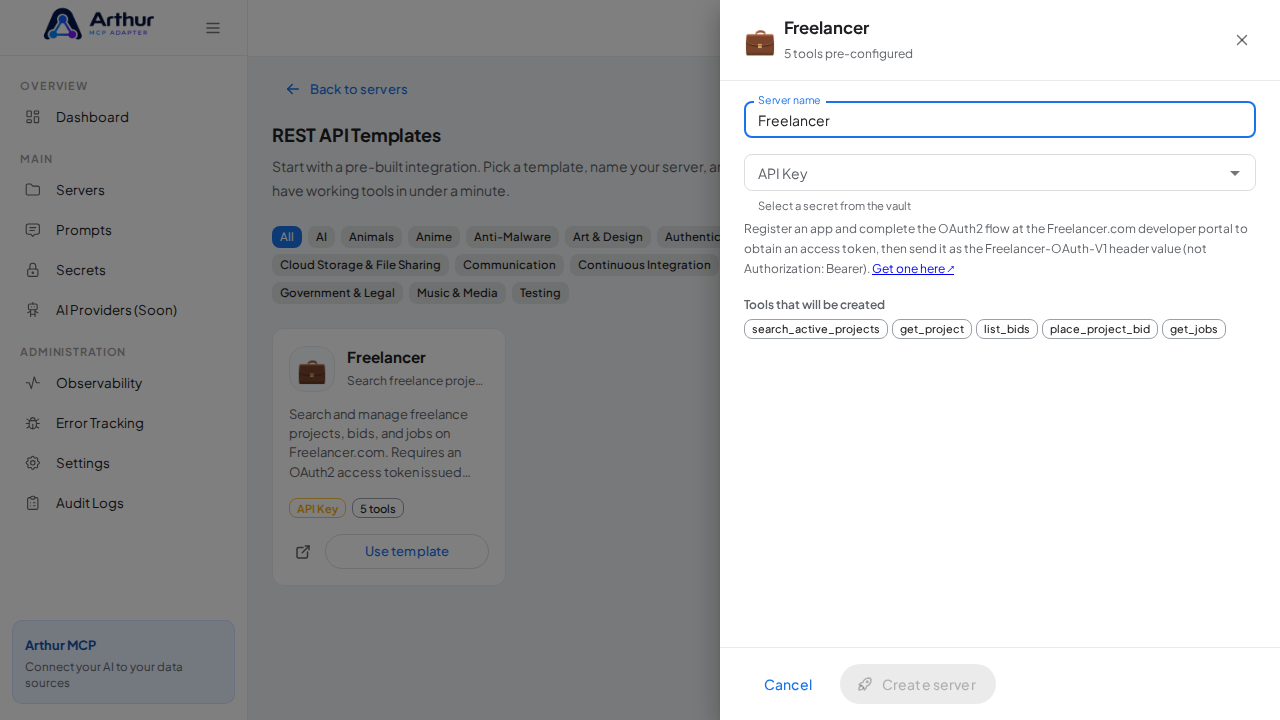Open the Servers menu item
The height and width of the screenshot is (720, 1280).
click(x=124, y=190)
